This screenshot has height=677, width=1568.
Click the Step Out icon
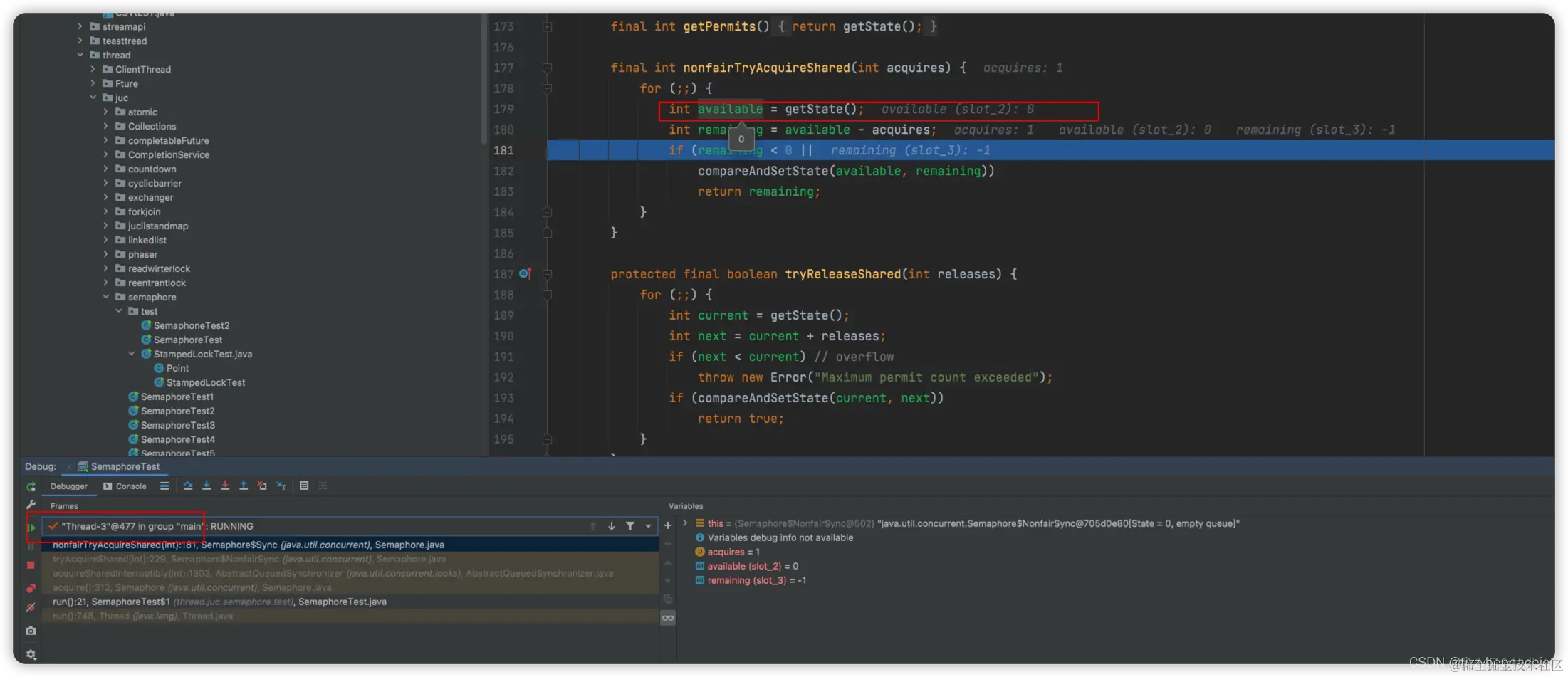[244, 486]
